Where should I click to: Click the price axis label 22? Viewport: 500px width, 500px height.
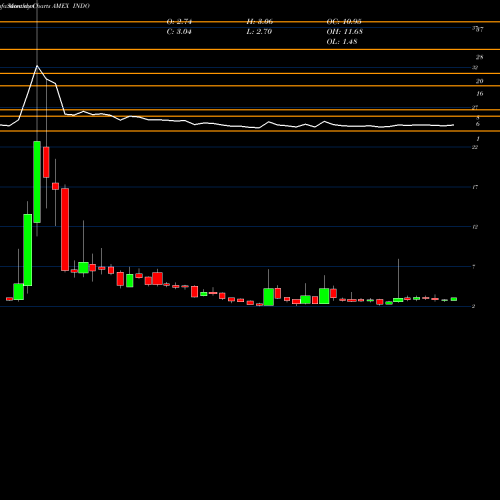click(475, 147)
